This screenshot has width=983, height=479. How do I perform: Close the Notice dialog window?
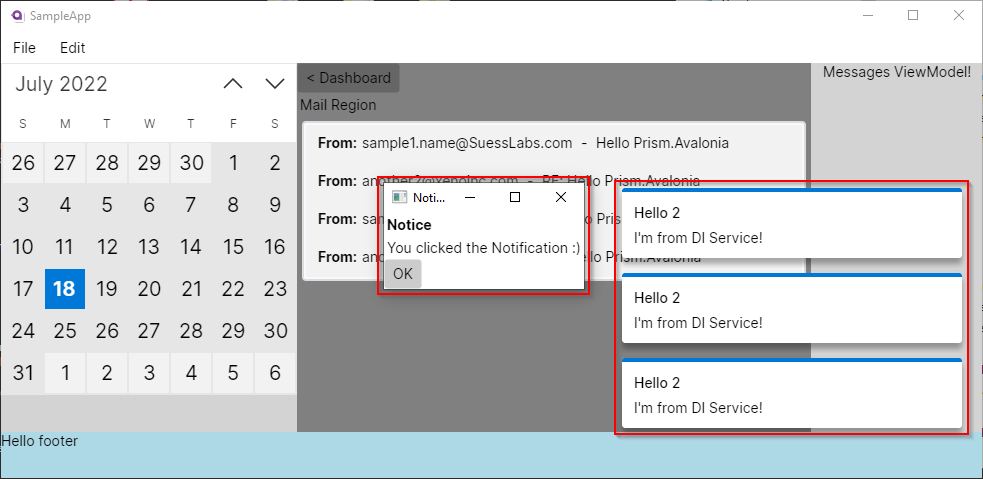point(561,197)
